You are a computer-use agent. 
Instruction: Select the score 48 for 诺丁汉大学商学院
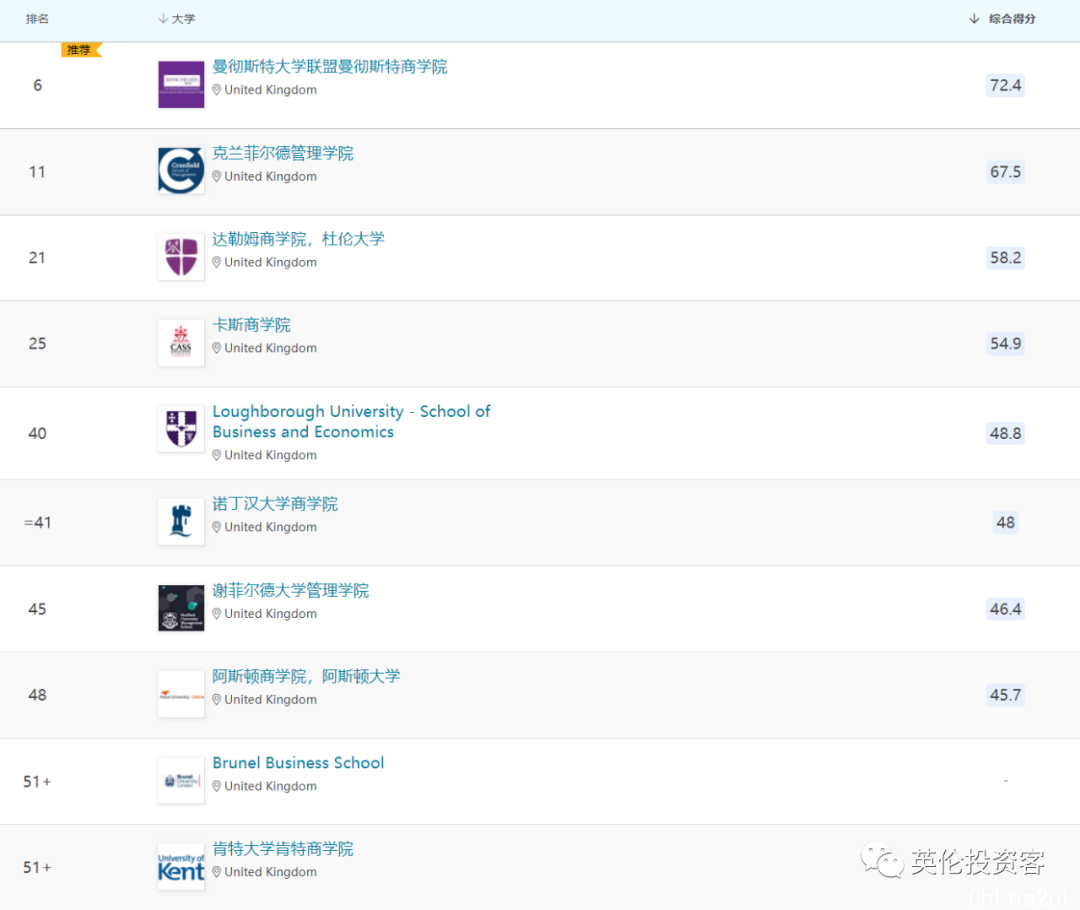1006,522
